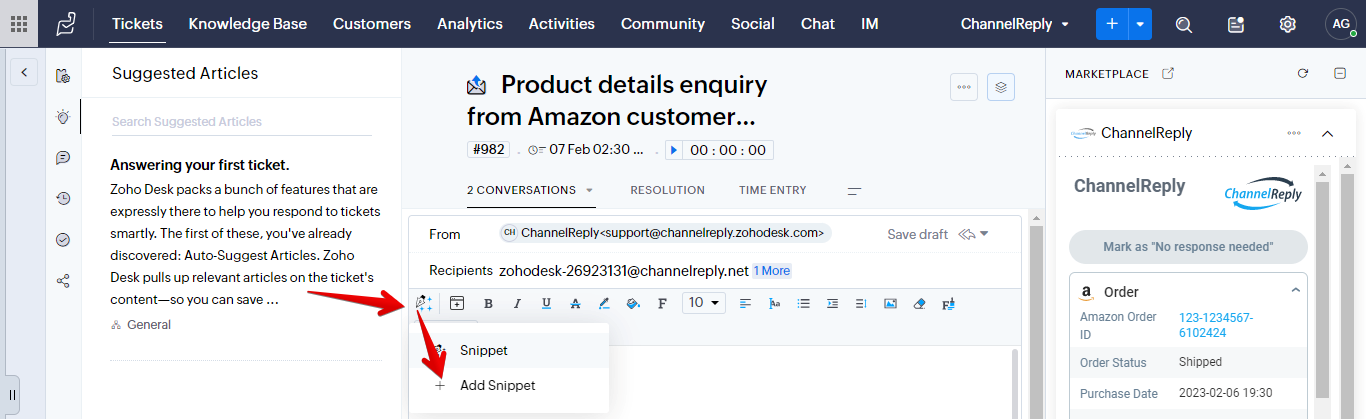Start the ticket timer play button

click(x=674, y=150)
